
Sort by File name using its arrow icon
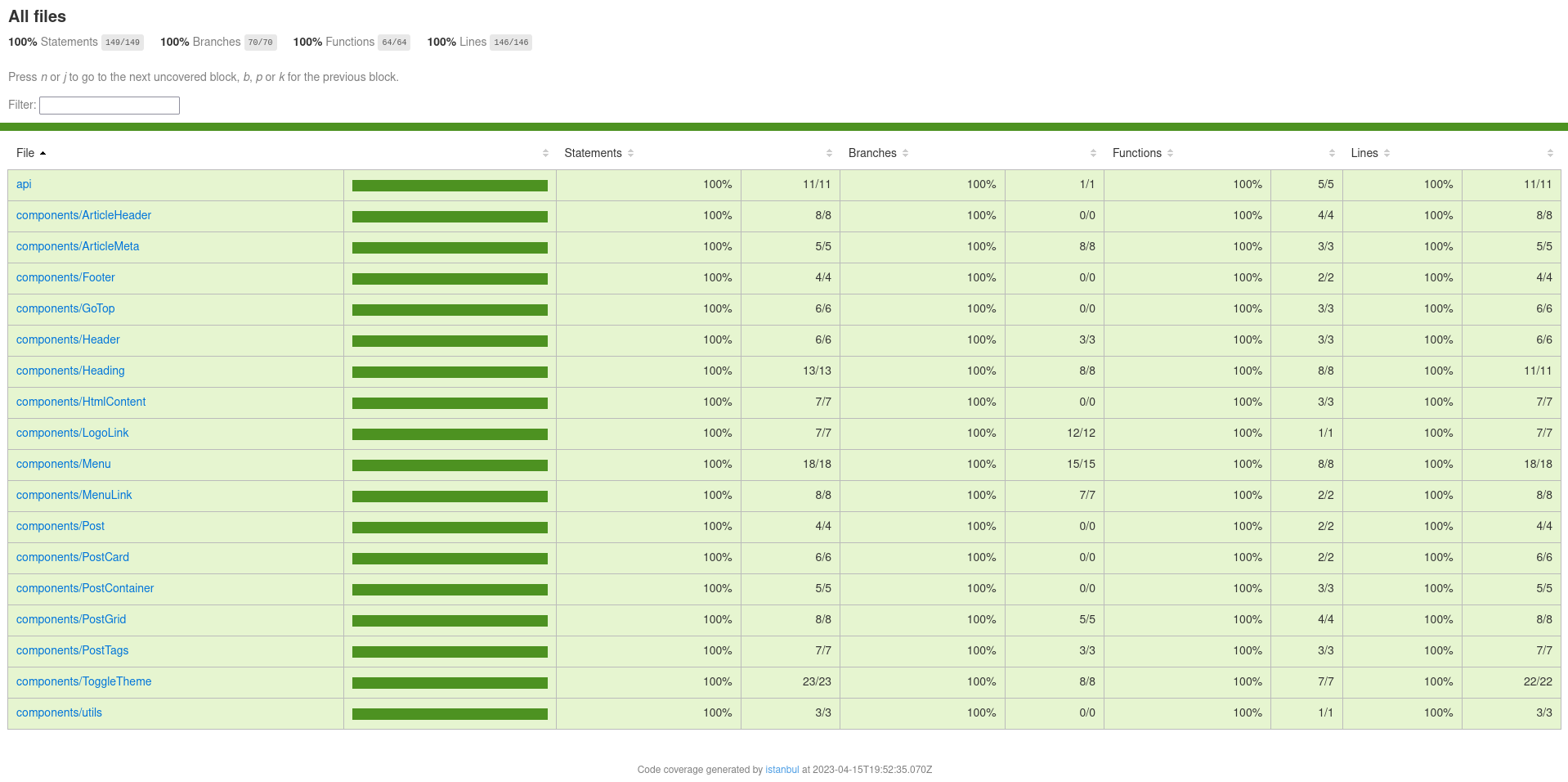pyautogui.click(x=43, y=153)
